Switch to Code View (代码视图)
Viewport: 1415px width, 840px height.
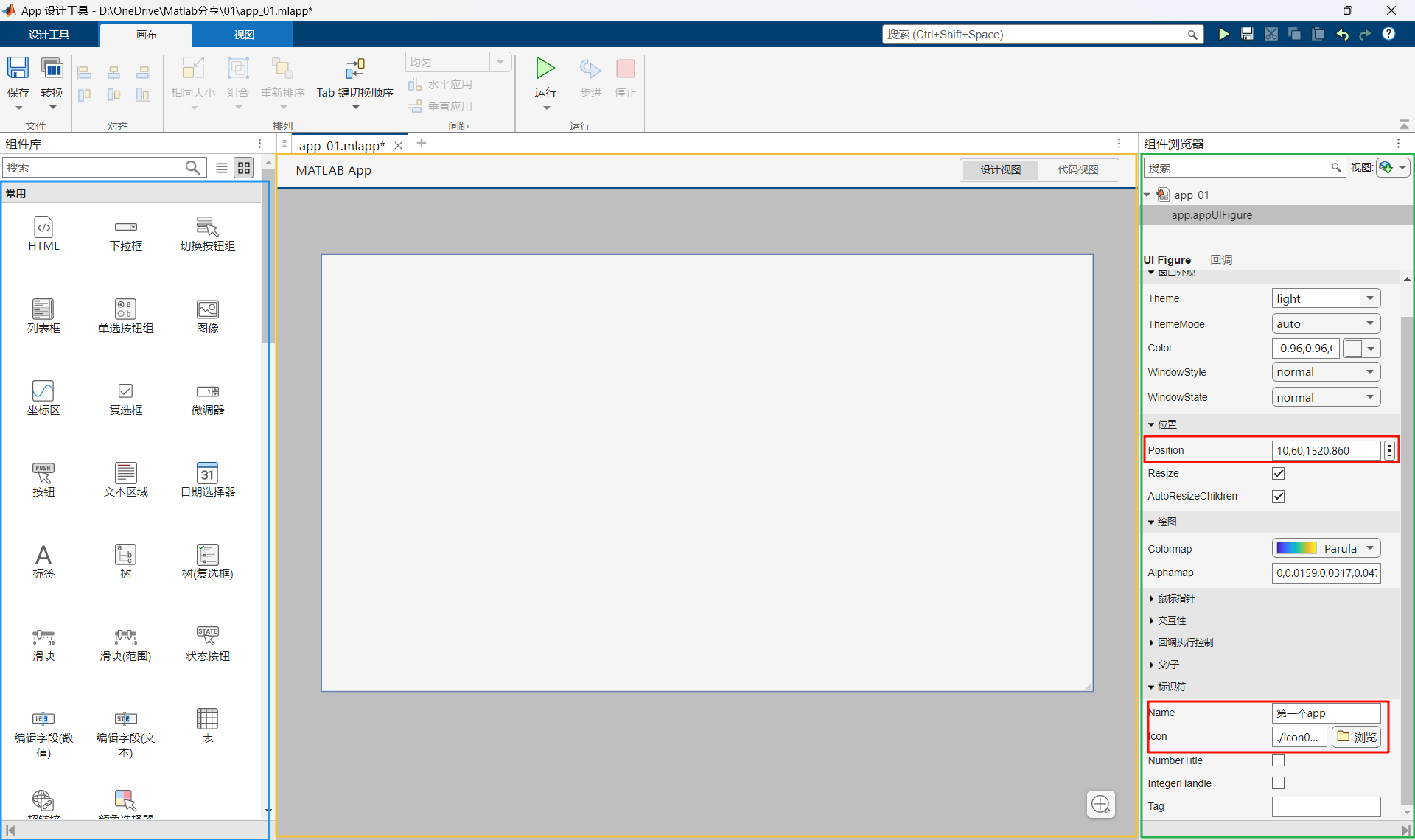[x=1077, y=169]
